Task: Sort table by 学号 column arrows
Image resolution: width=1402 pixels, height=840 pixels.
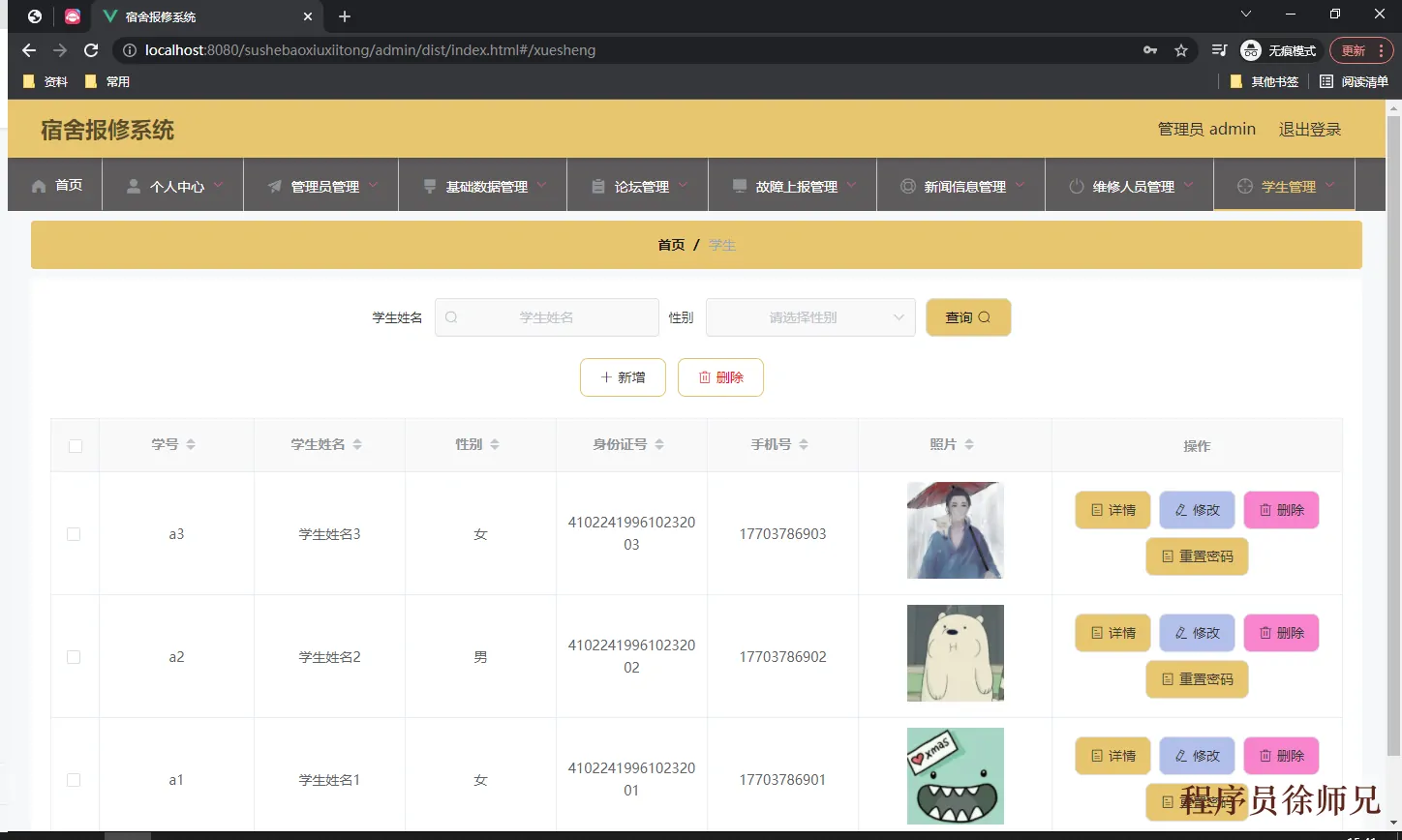Action: tap(191, 444)
